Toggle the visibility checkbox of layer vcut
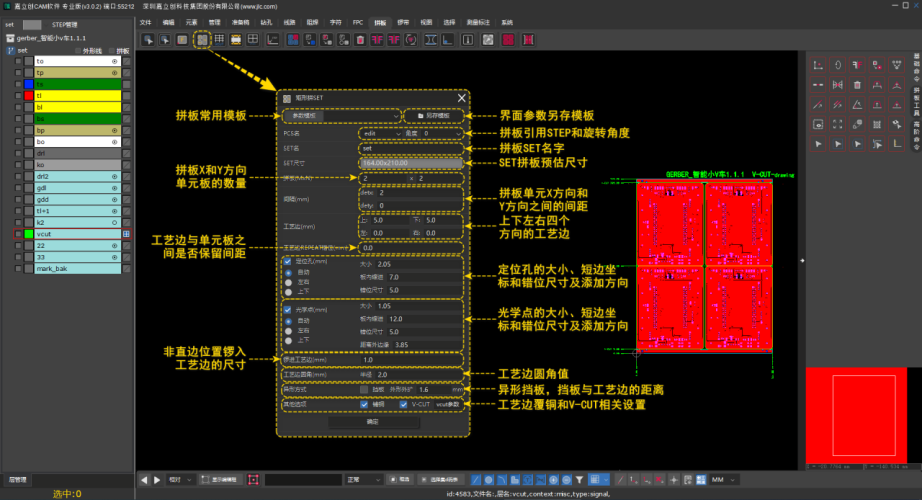Screen dimensions: 922x500 [x=18, y=234]
